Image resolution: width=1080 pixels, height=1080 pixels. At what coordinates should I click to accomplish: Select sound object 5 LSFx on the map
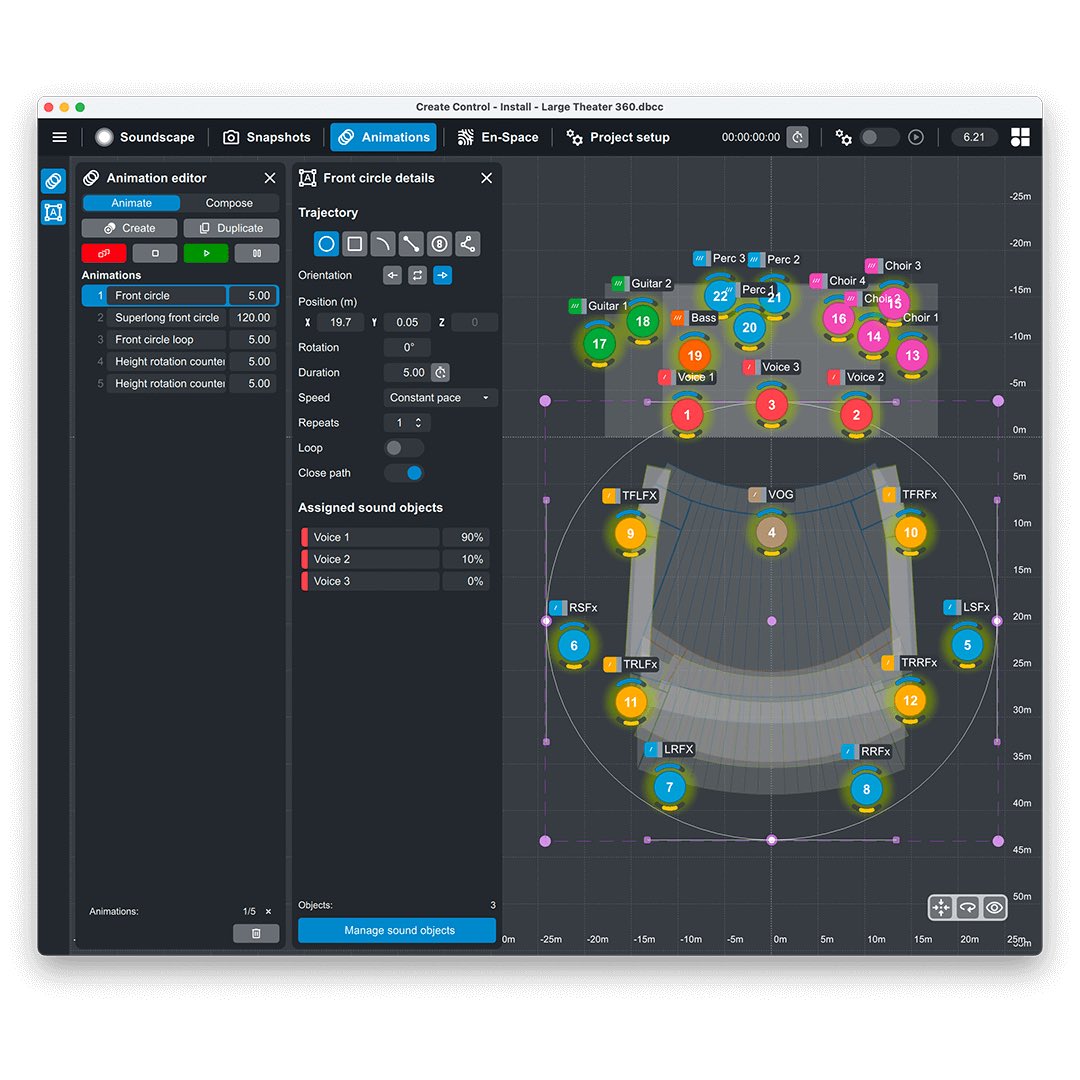point(967,645)
